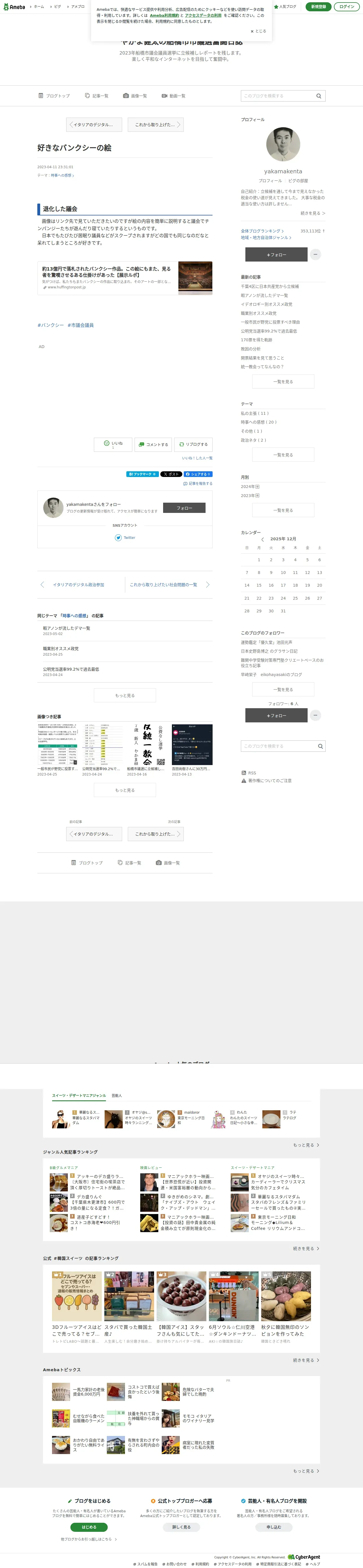Select the ブログトップ tab in the upper navigation
The width and height of the screenshot is (363, 1568).
click(x=54, y=96)
